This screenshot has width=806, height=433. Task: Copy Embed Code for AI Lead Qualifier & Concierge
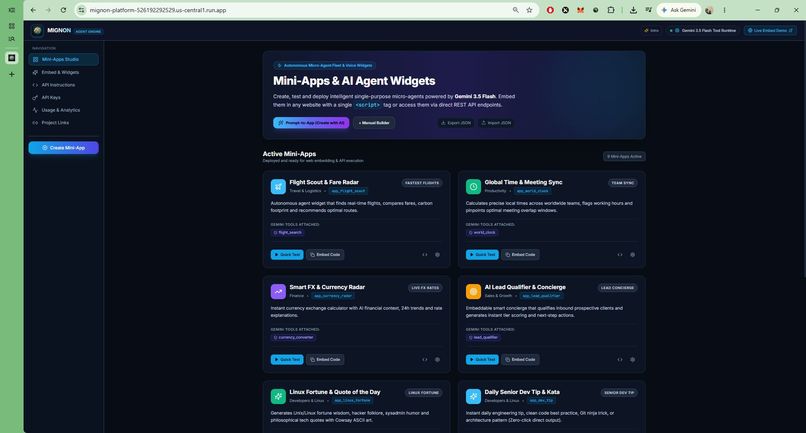[520, 359]
